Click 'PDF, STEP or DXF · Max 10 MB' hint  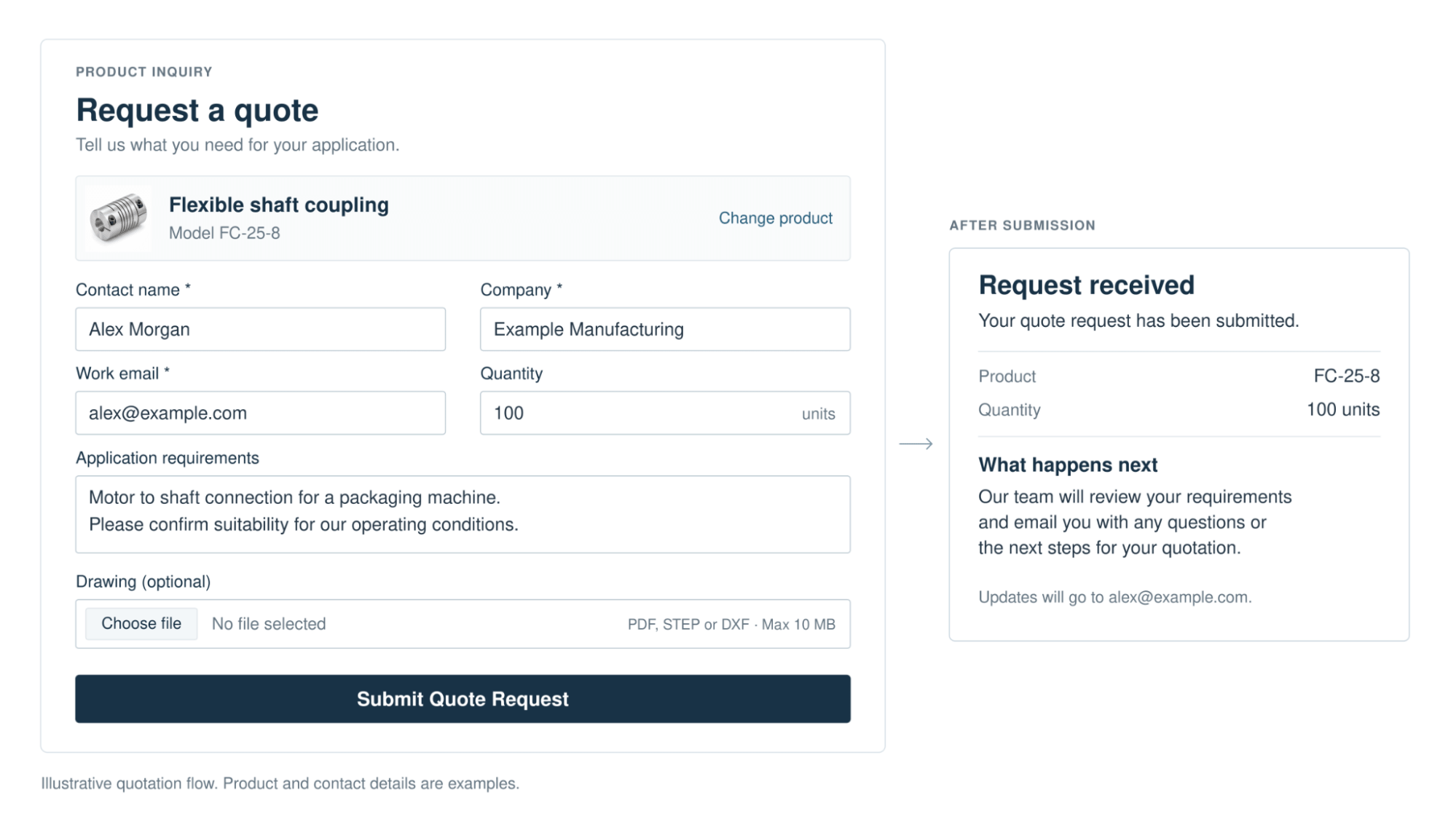coord(731,624)
